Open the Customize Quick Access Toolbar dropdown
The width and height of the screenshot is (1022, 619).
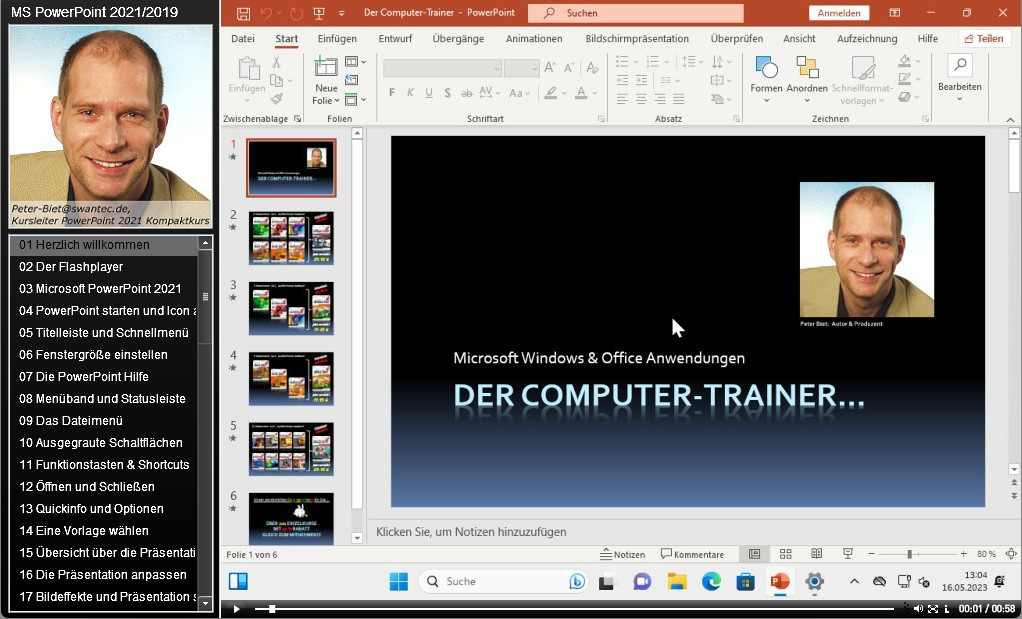point(341,14)
